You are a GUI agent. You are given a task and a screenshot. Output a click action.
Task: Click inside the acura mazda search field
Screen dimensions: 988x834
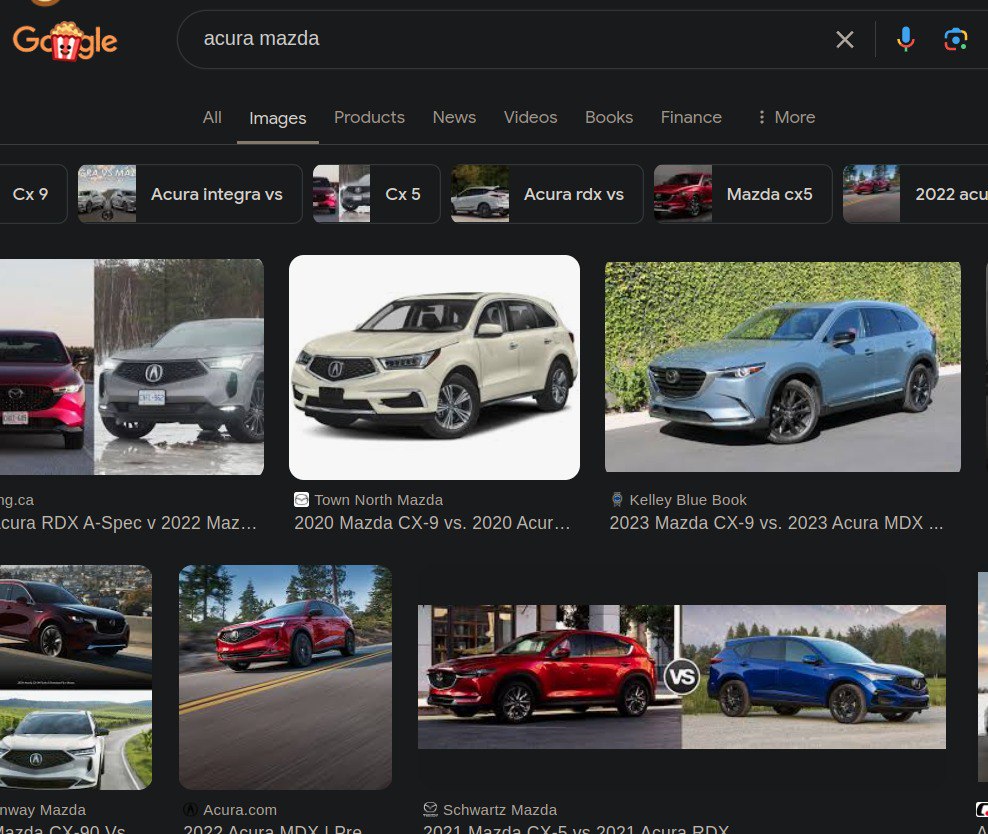[x=500, y=39]
